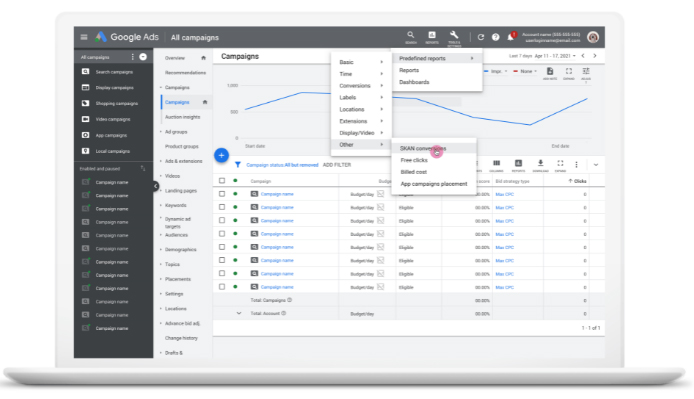Choose Reports in the dropdown menu
This screenshot has width=694, height=399.
409,70
